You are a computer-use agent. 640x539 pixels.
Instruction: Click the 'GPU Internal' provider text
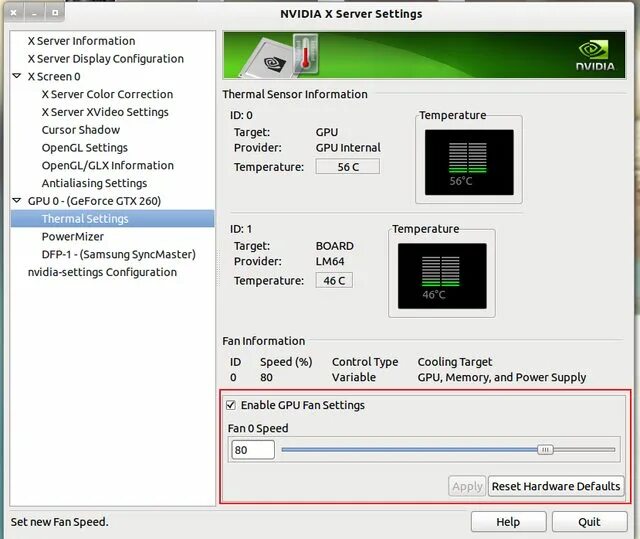pos(348,147)
